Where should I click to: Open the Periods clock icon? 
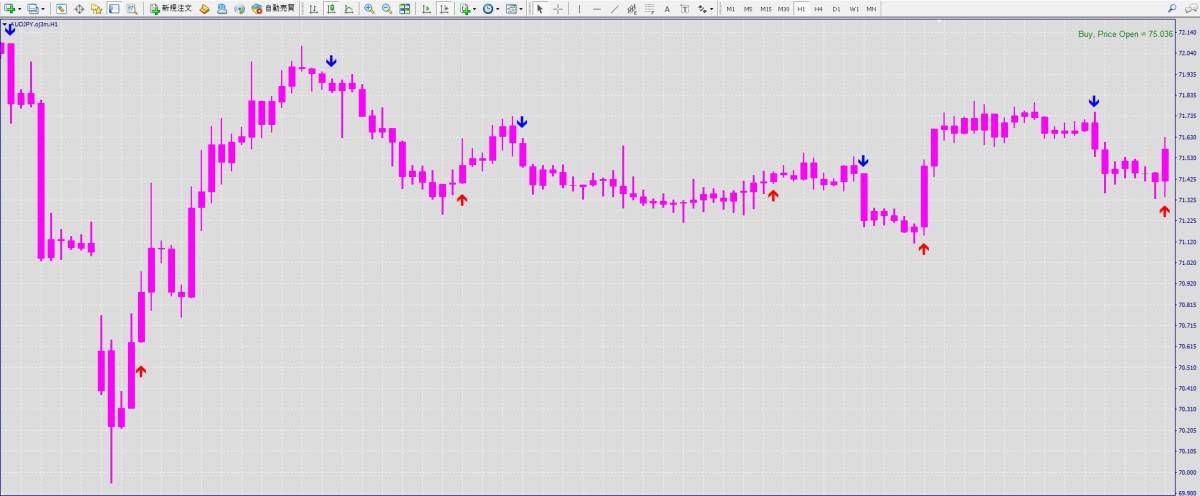(488, 9)
